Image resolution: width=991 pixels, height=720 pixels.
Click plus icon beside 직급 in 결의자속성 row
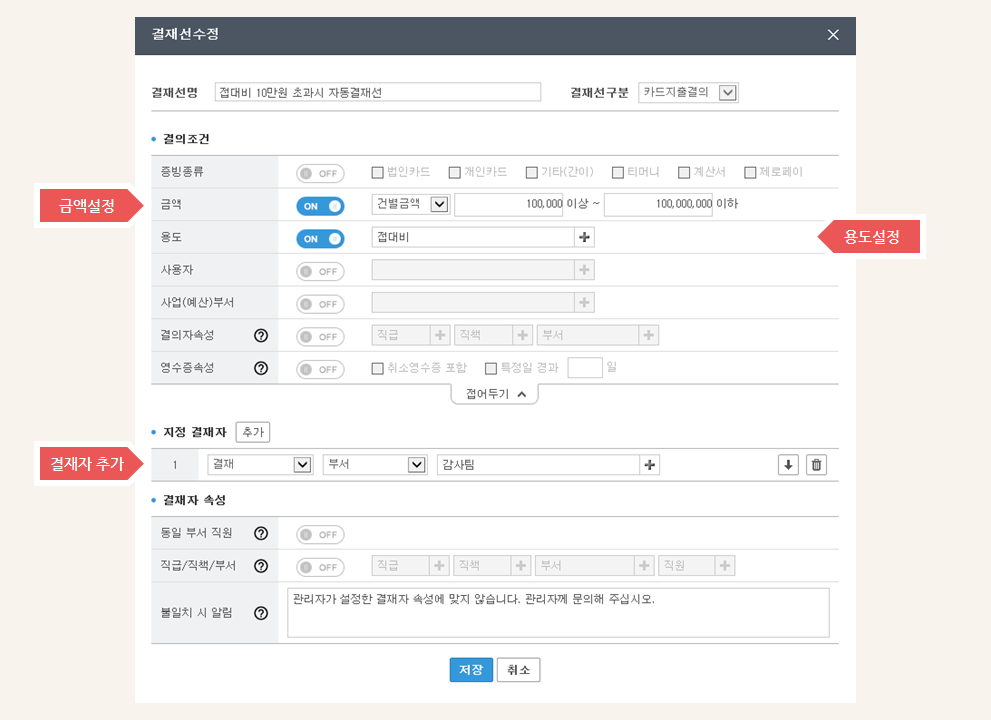(x=440, y=335)
